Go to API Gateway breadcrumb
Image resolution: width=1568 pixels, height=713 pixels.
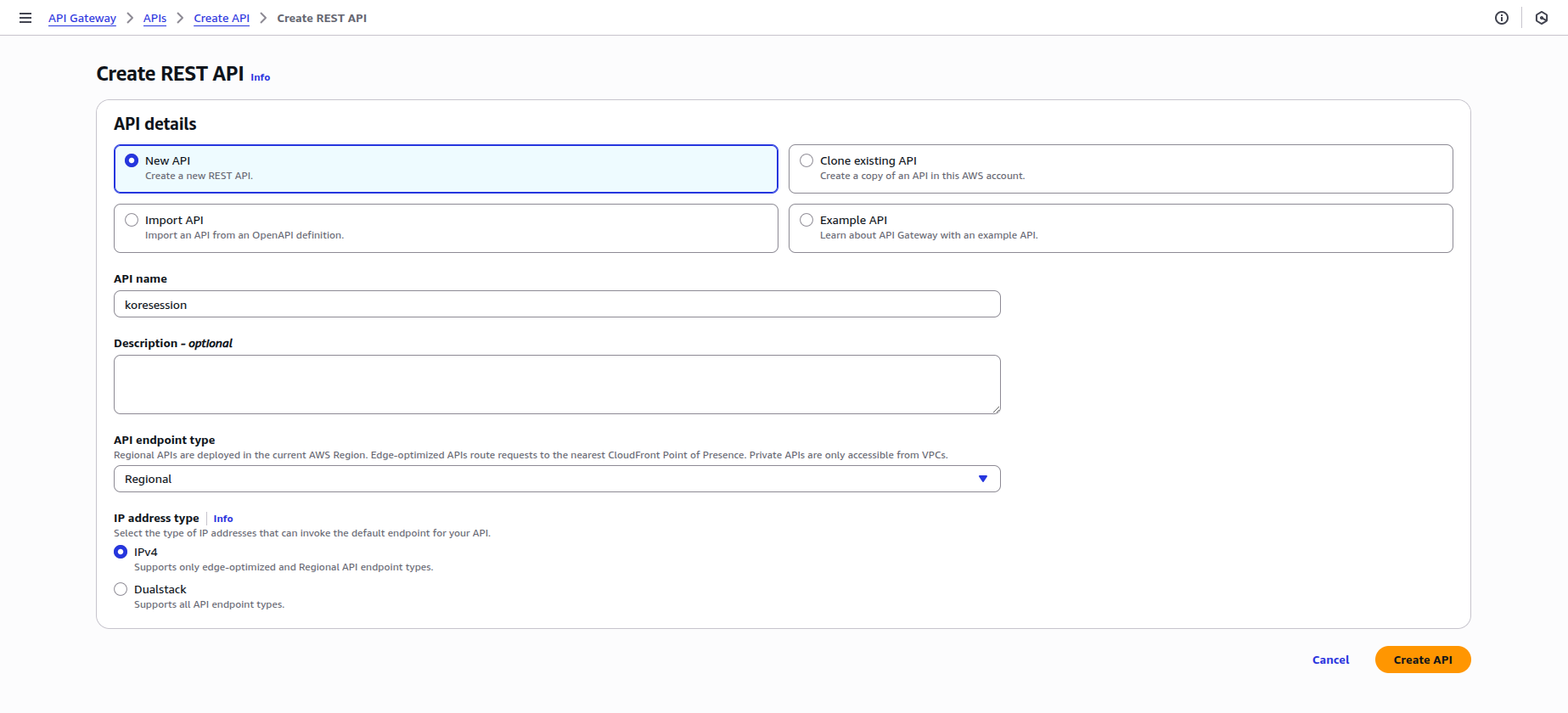pyautogui.click(x=82, y=18)
